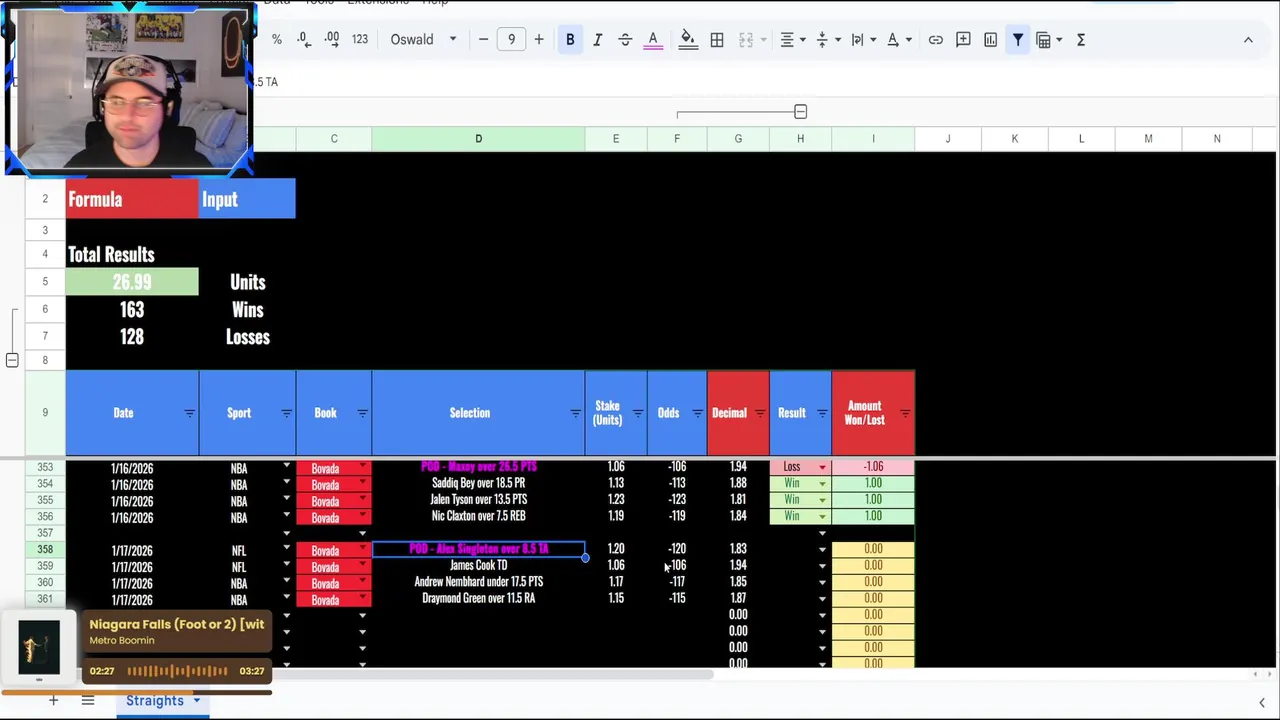The image size is (1280, 720).
Task: Select the James Cook TD cell
Action: (478, 566)
